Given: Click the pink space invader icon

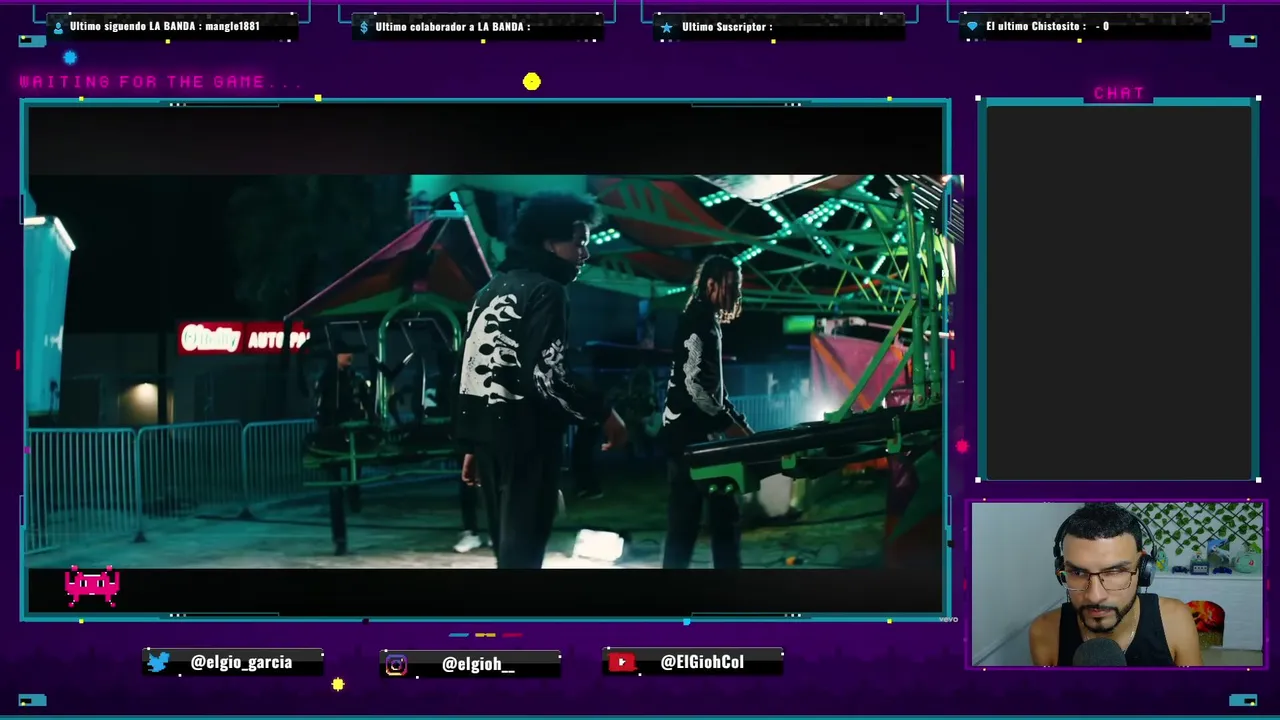Looking at the screenshot, I should [92, 586].
